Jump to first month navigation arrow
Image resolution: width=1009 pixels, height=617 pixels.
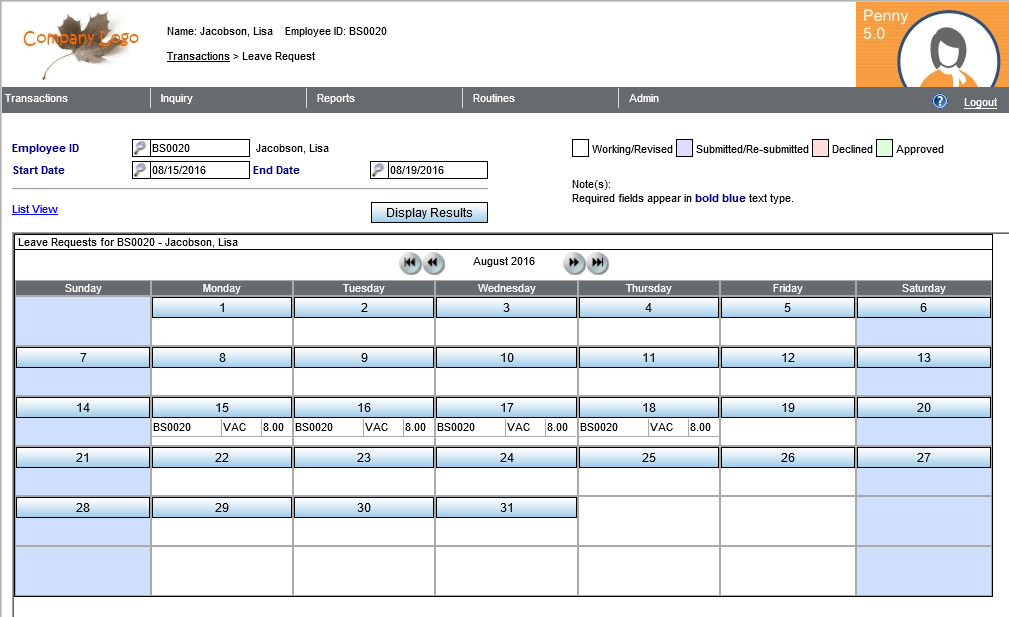pos(410,263)
